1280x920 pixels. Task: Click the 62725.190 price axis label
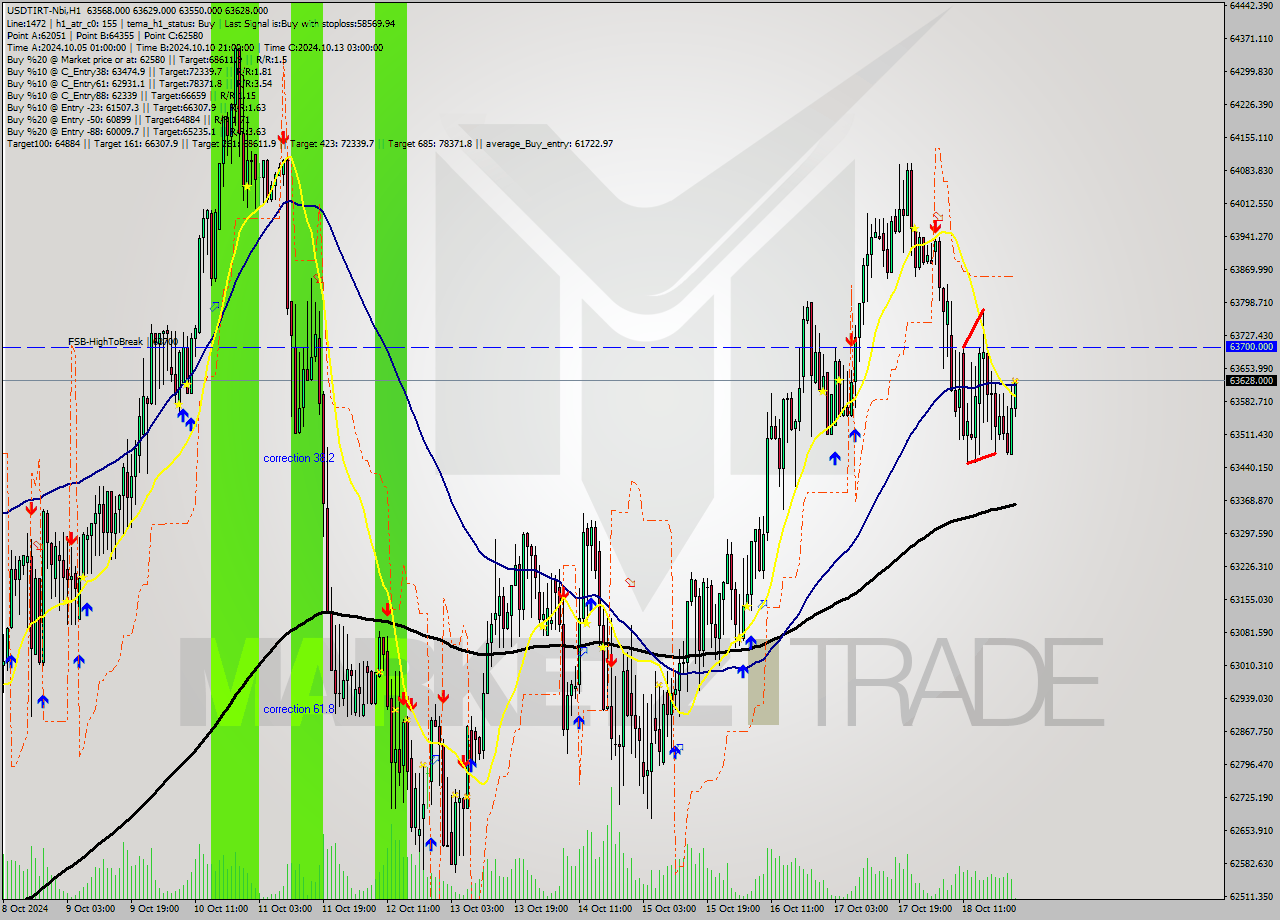1251,797
